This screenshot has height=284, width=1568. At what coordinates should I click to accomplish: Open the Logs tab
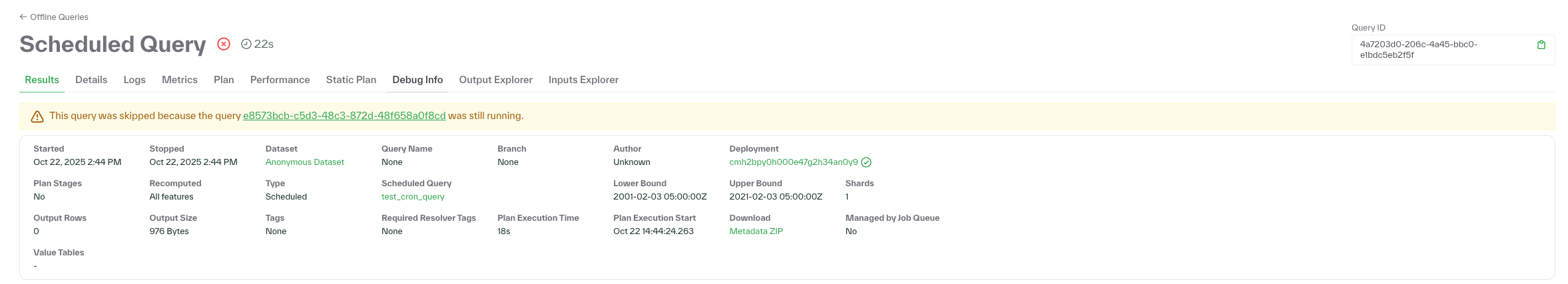pyautogui.click(x=134, y=80)
